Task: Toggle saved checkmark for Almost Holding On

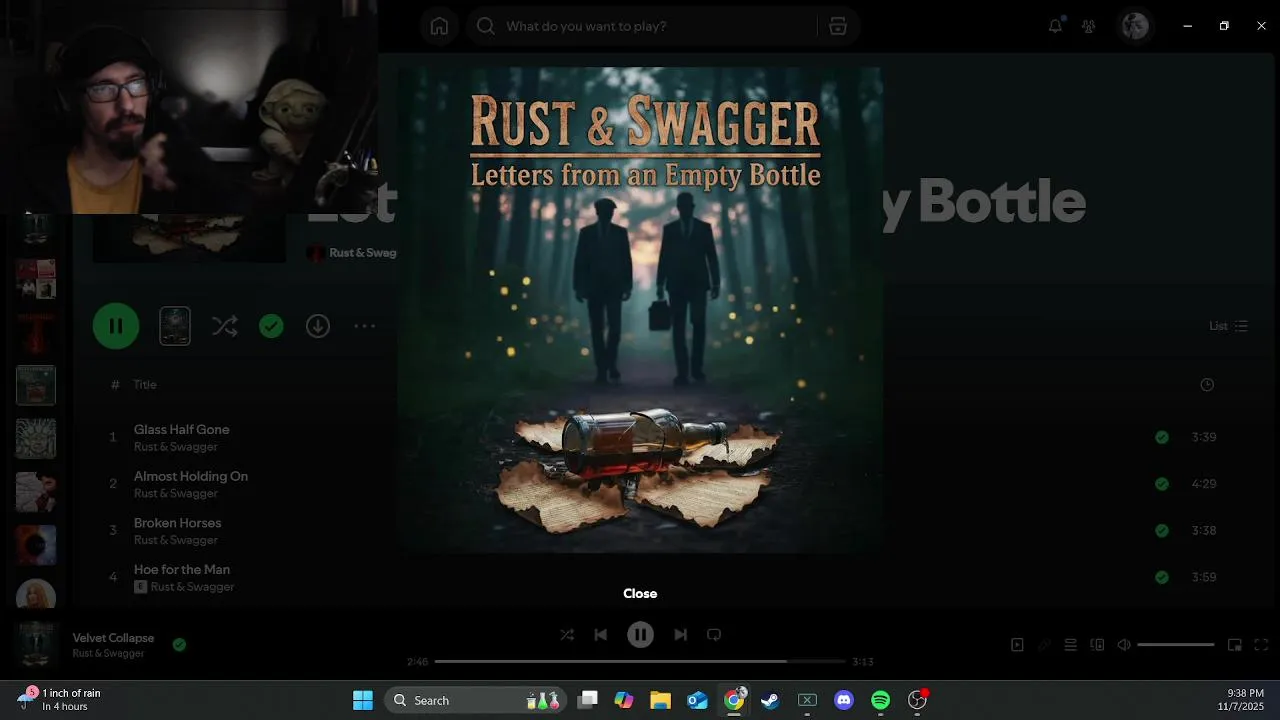Action: tap(1162, 484)
